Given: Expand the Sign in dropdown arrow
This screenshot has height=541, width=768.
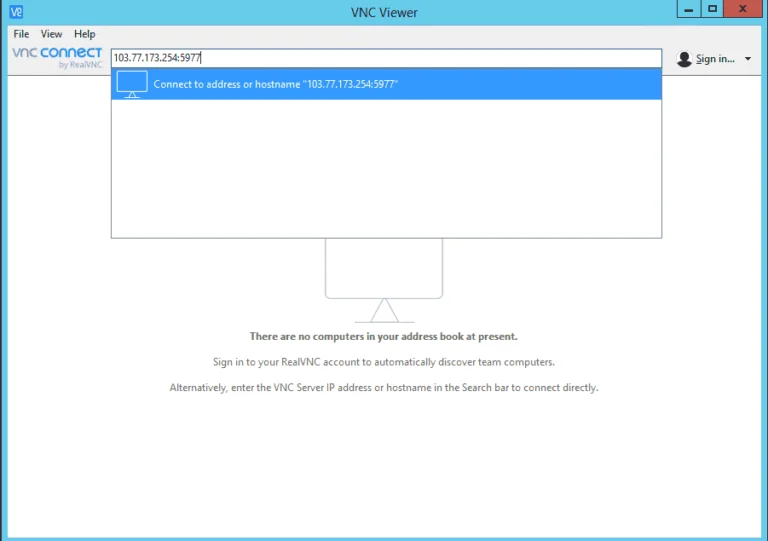Looking at the screenshot, I should click(x=748, y=59).
